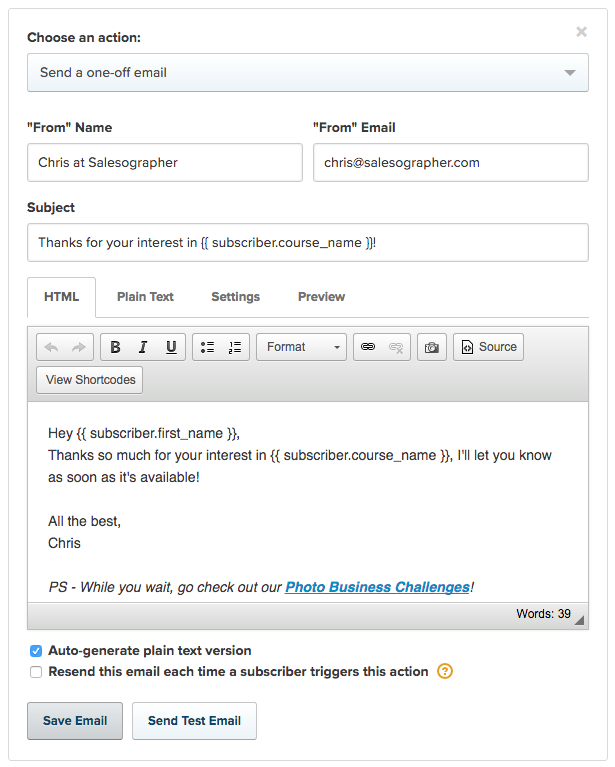This screenshot has height=767, width=615.
Task: Click the redo arrow icon
Action: (79, 347)
